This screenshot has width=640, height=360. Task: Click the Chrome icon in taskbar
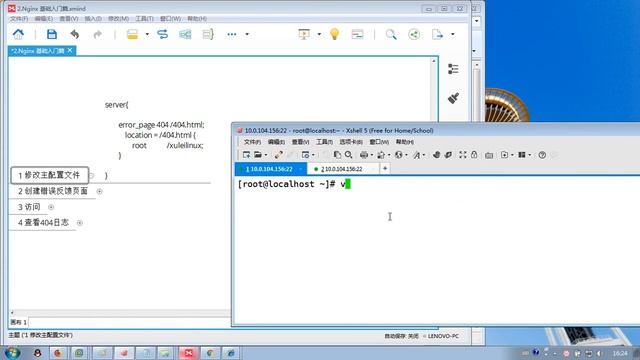click(x=210, y=353)
